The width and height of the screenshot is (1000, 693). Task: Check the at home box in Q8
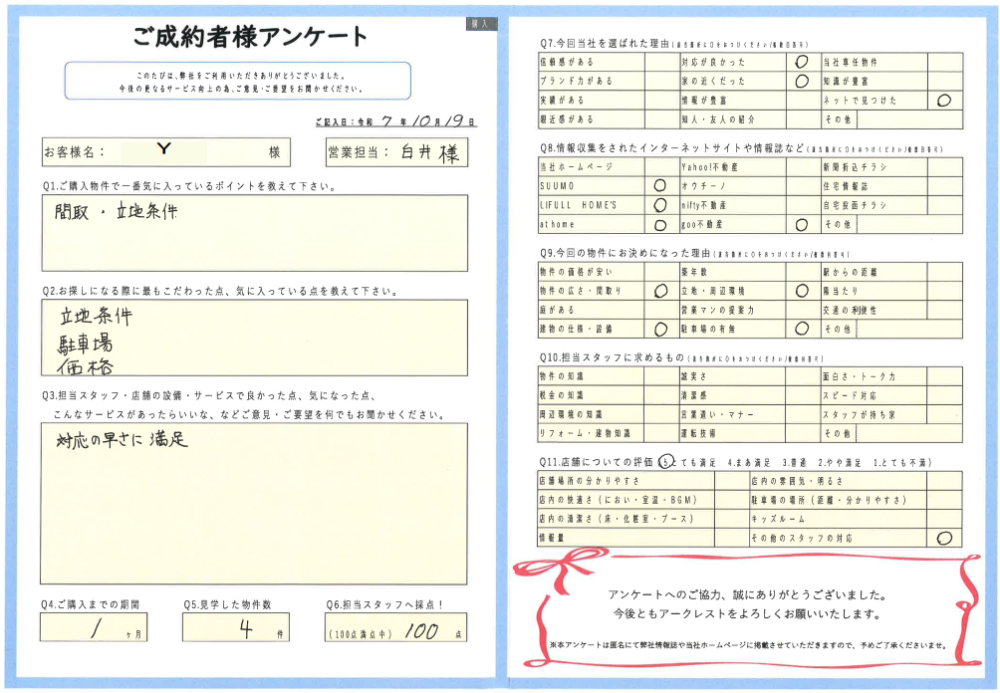(659, 225)
